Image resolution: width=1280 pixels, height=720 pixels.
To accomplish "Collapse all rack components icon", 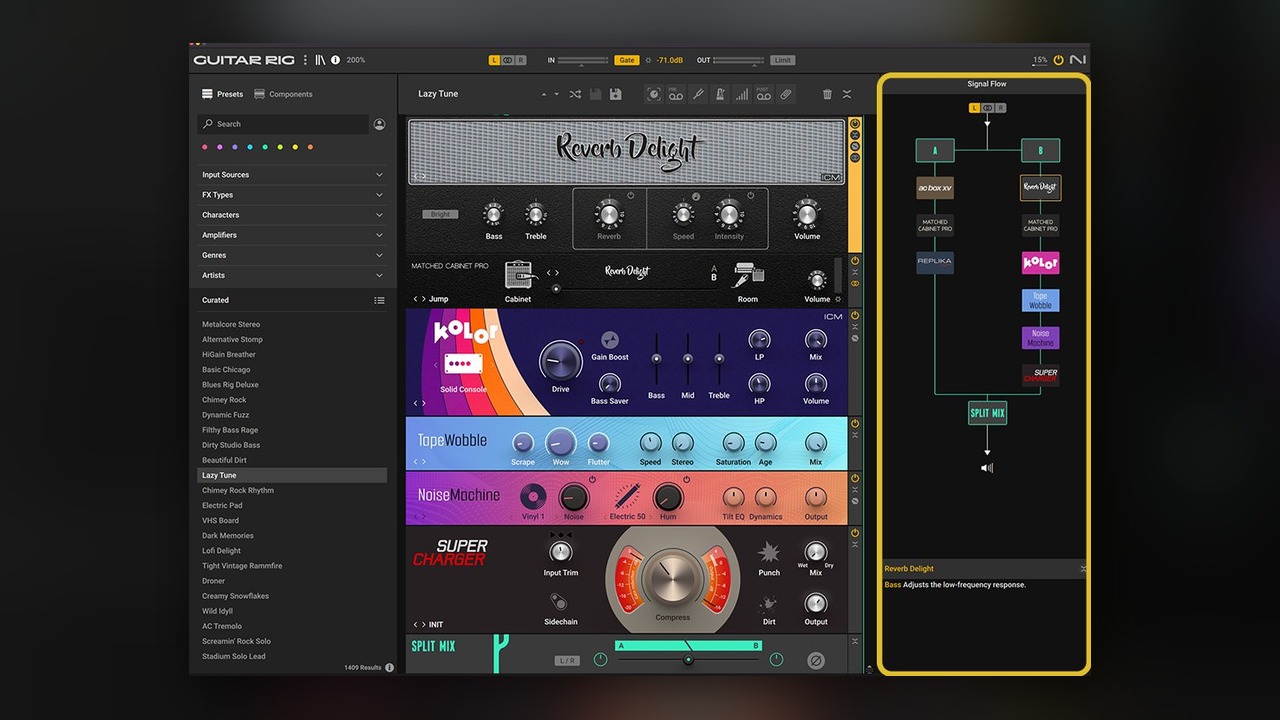I will click(847, 94).
